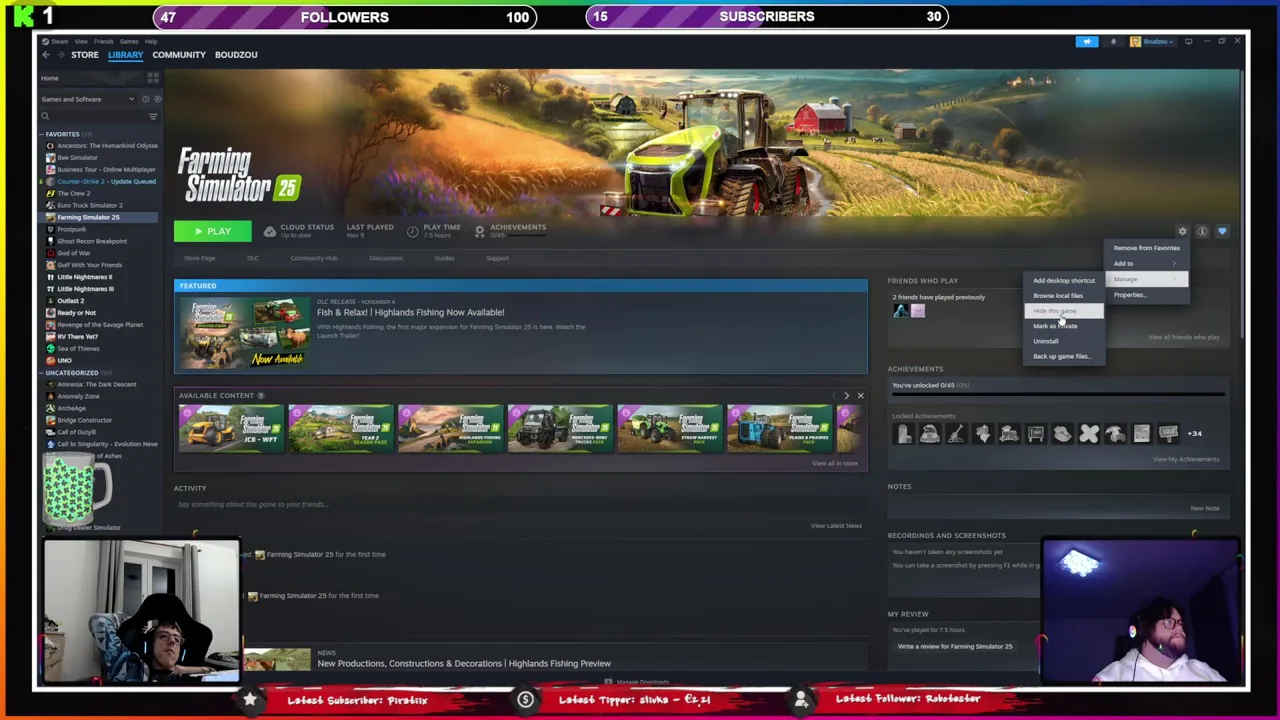Click the +34 more achievements badge
This screenshot has width=1280, height=720.
1195,433
